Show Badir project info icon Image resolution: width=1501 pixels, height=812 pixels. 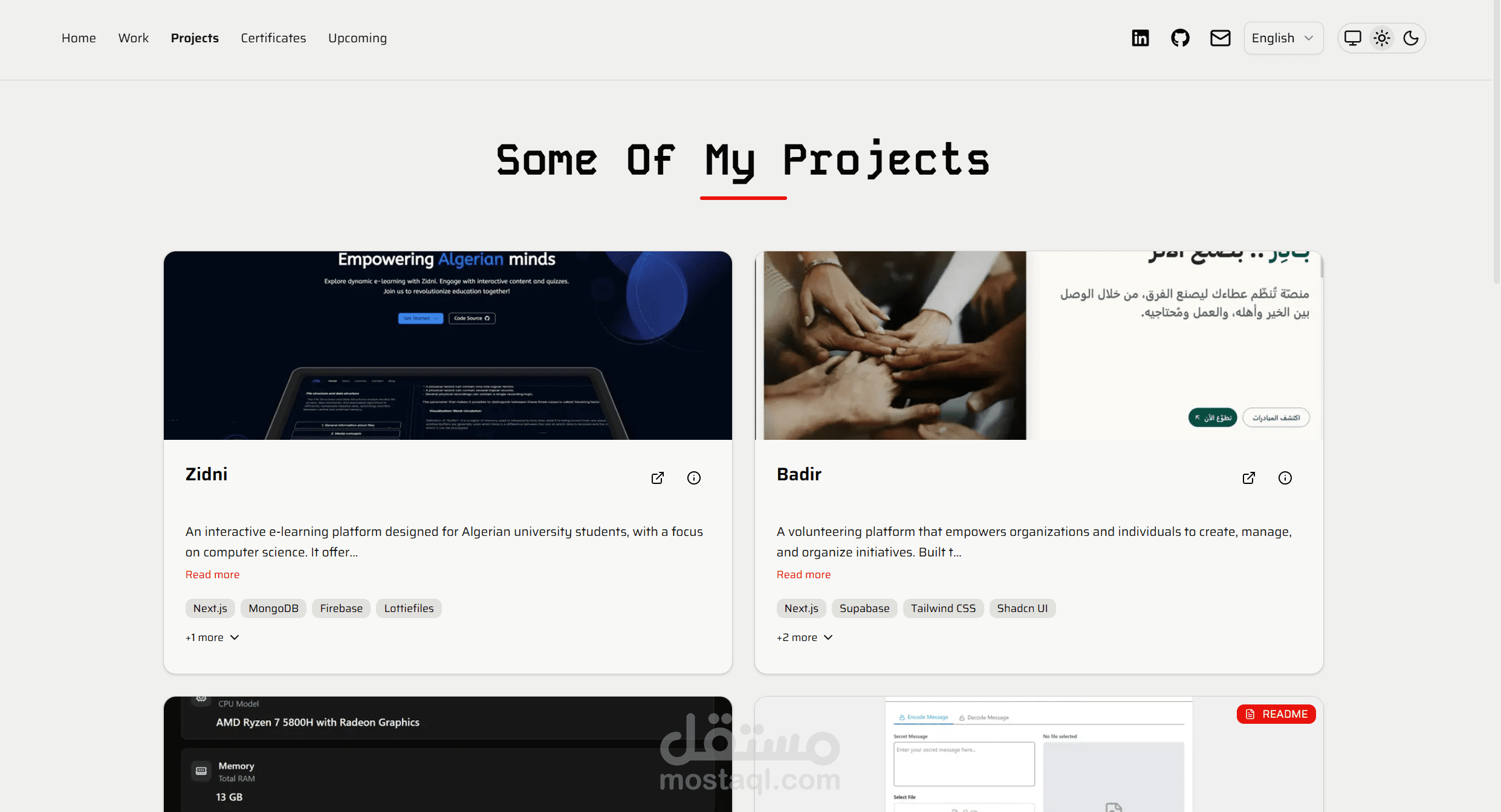[1285, 478]
